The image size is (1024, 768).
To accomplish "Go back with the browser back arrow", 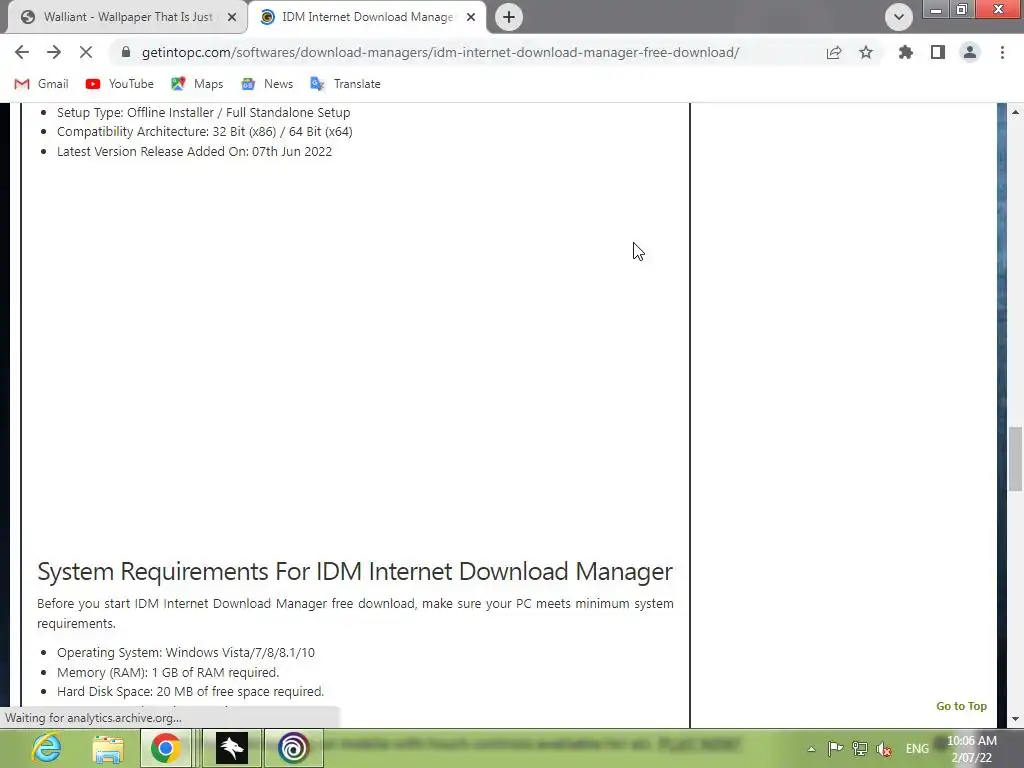I will pos(22,52).
